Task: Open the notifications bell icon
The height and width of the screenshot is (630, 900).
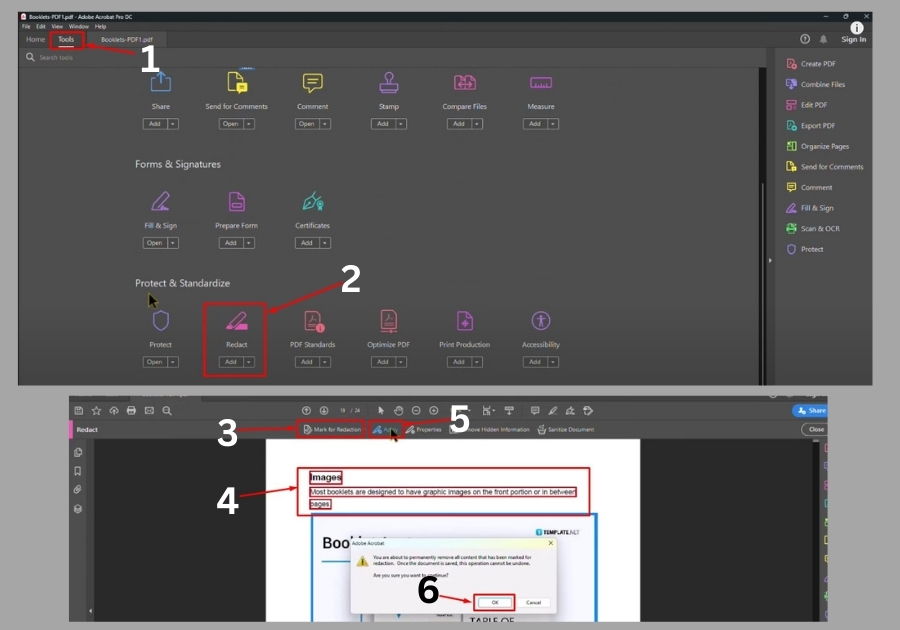Action: click(x=824, y=39)
